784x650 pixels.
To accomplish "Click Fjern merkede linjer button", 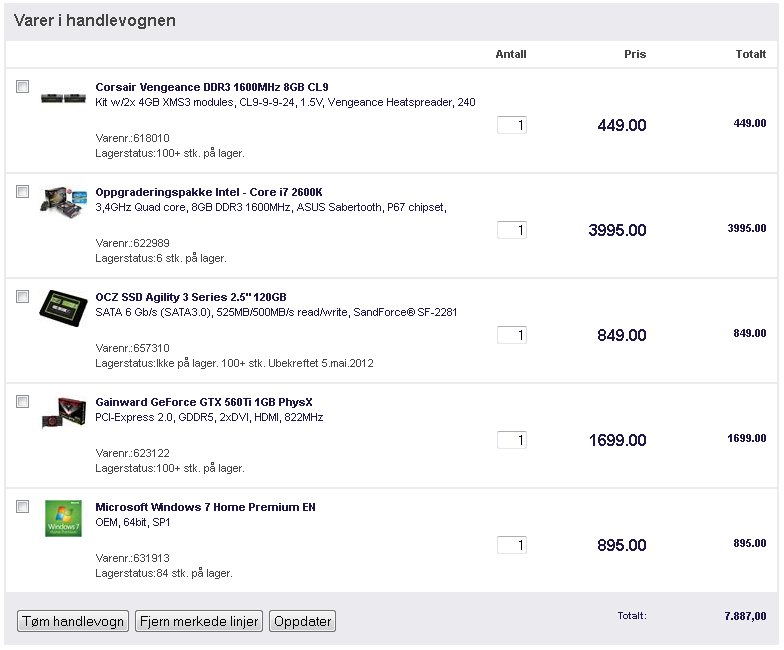I will 199,621.
